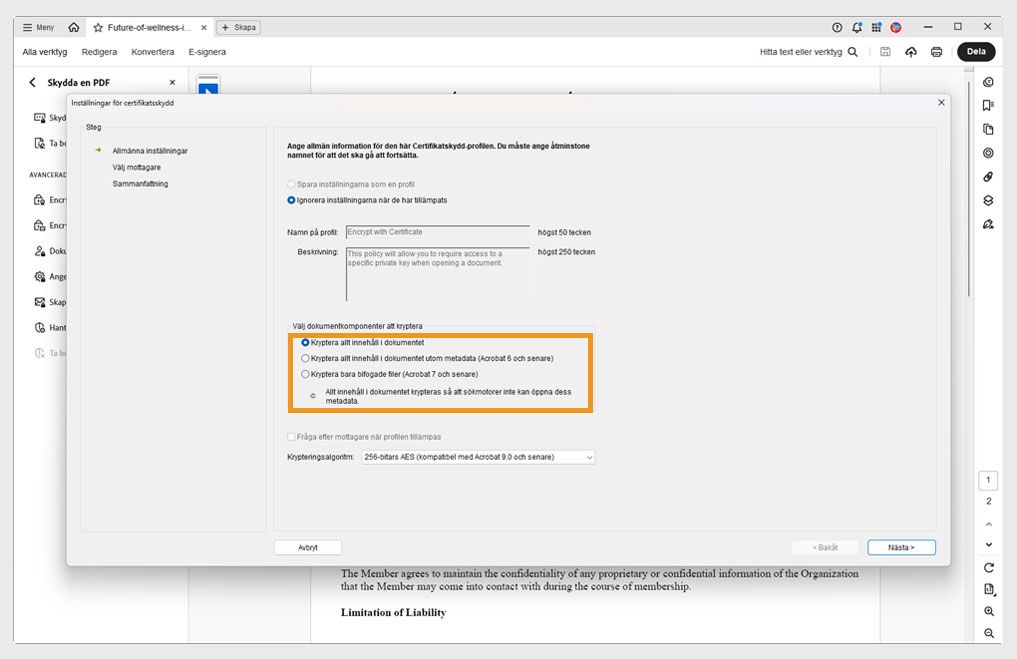The image size is (1017, 659).
Task: Zoom out with the minus magnifier
Action: click(988, 633)
